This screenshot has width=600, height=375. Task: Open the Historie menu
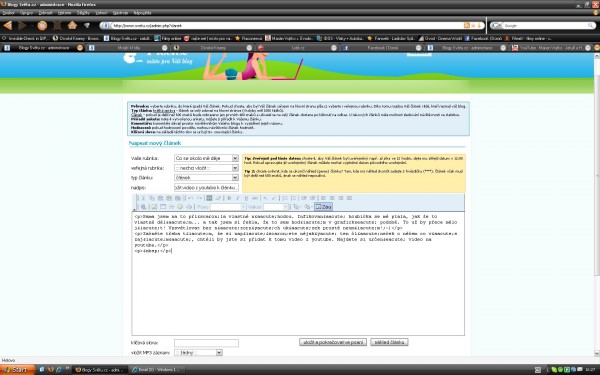65,13
